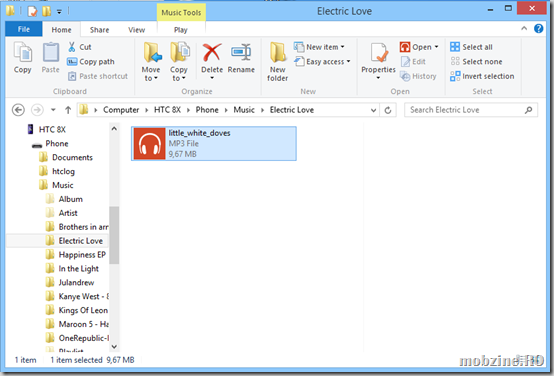
Task: Open the Easy access dropdown
Action: [x=323, y=61]
